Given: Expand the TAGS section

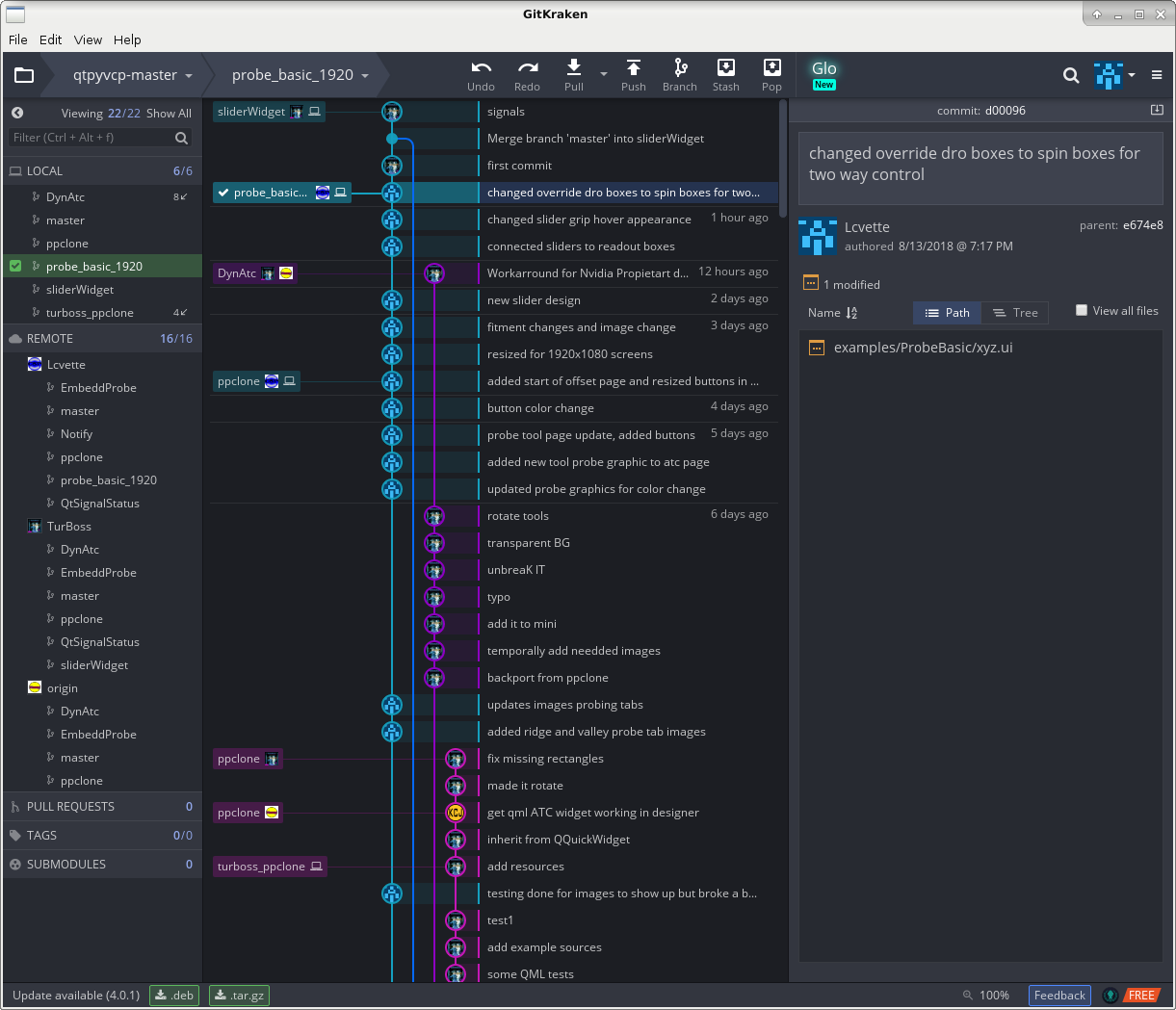Looking at the screenshot, I should (102, 836).
